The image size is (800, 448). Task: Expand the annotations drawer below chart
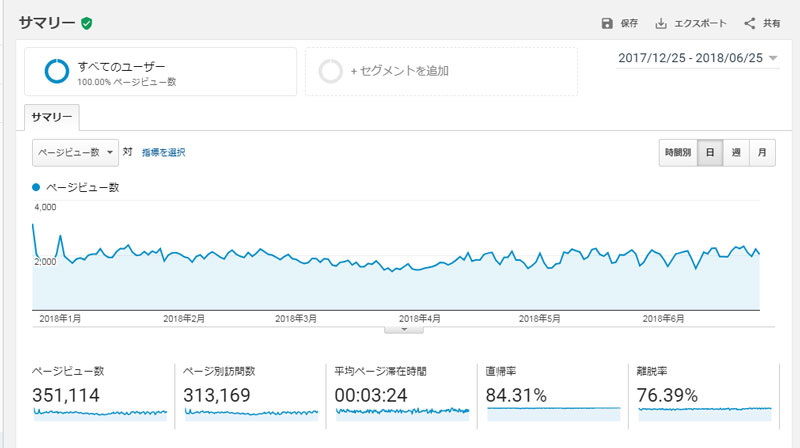point(404,330)
